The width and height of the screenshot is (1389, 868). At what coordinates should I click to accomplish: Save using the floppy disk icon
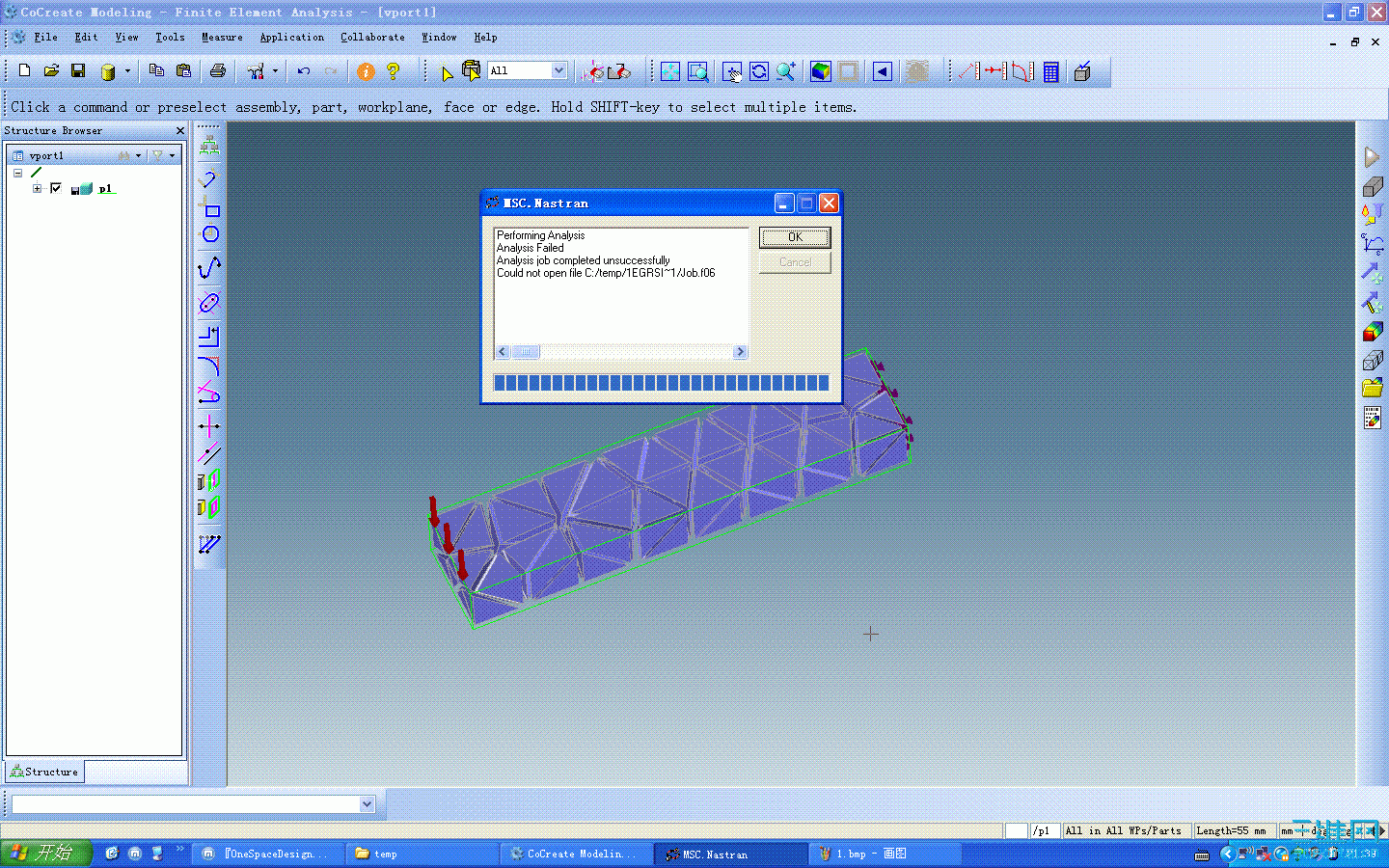pos(78,71)
